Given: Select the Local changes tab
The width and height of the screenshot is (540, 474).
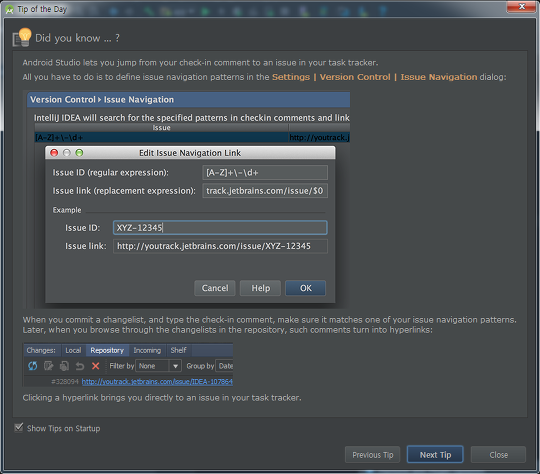Looking at the screenshot, I should (73, 350).
